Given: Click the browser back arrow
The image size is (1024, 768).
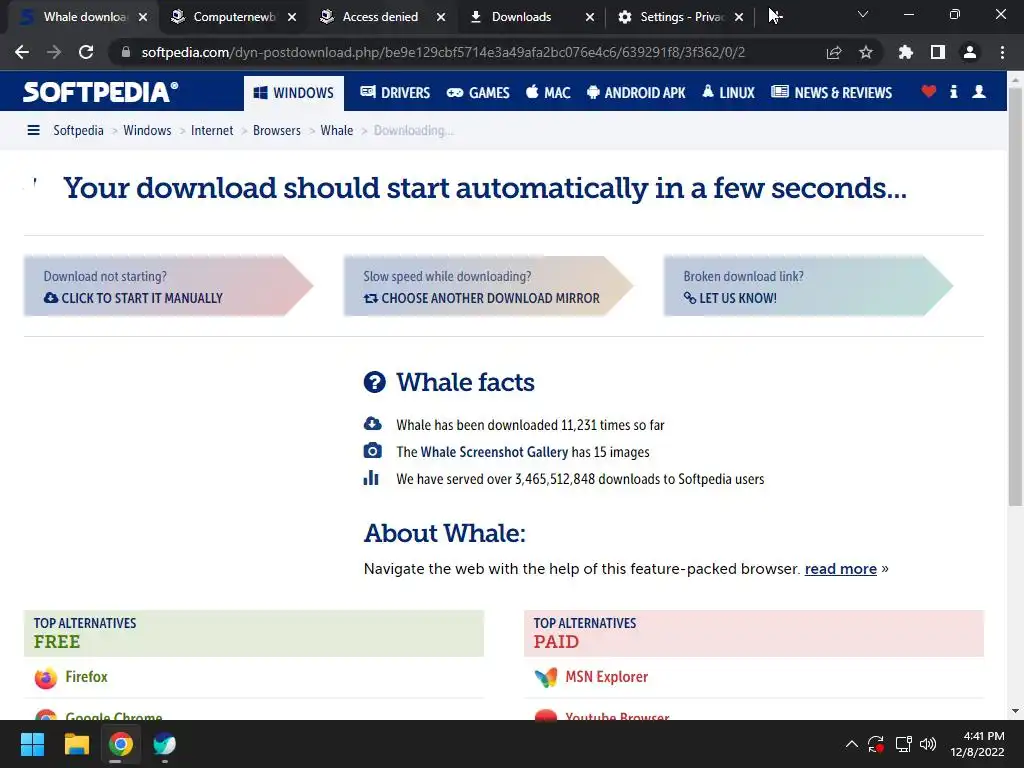Looking at the screenshot, I should [x=22, y=52].
